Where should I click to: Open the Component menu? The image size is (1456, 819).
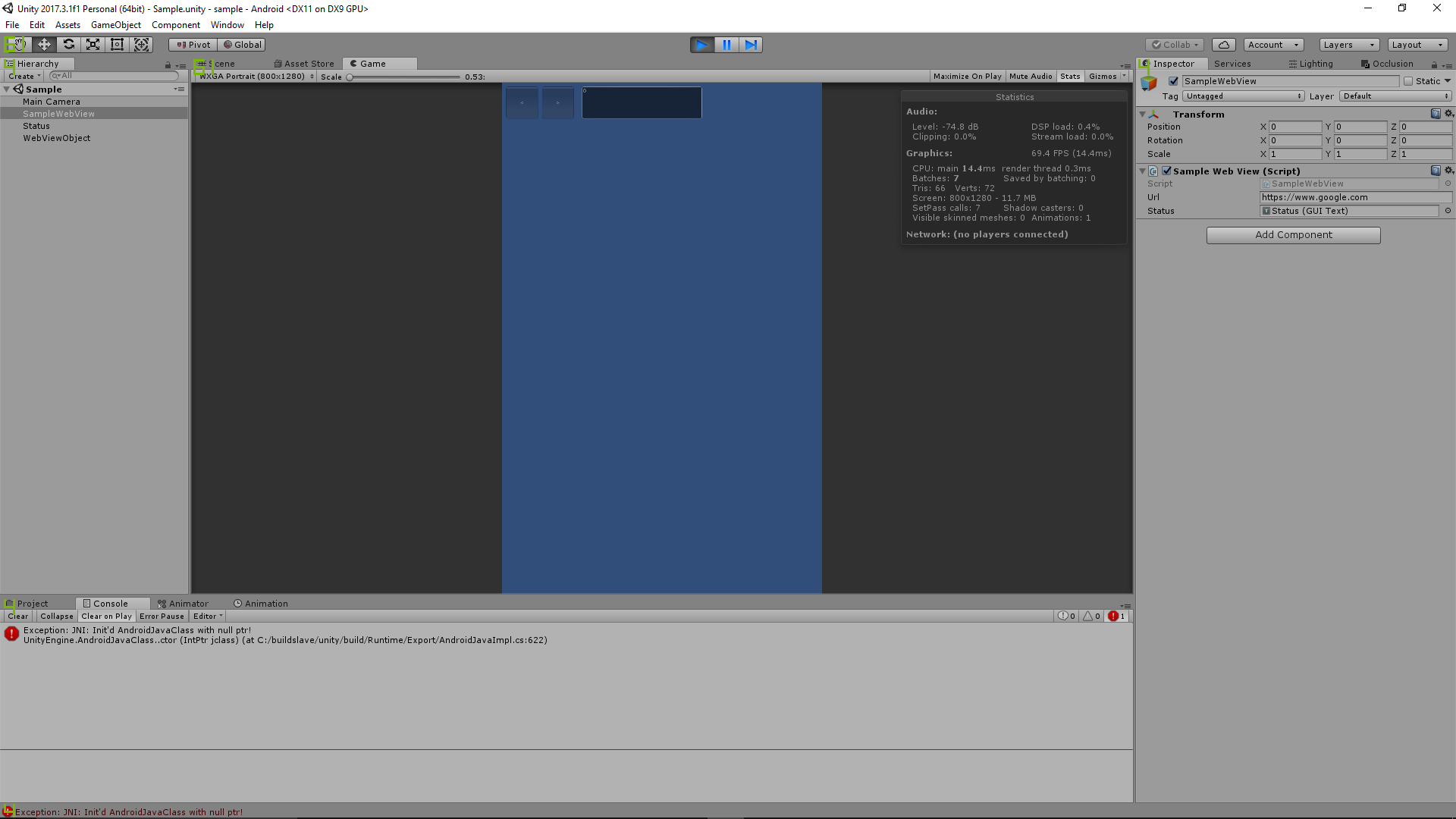[x=176, y=25]
